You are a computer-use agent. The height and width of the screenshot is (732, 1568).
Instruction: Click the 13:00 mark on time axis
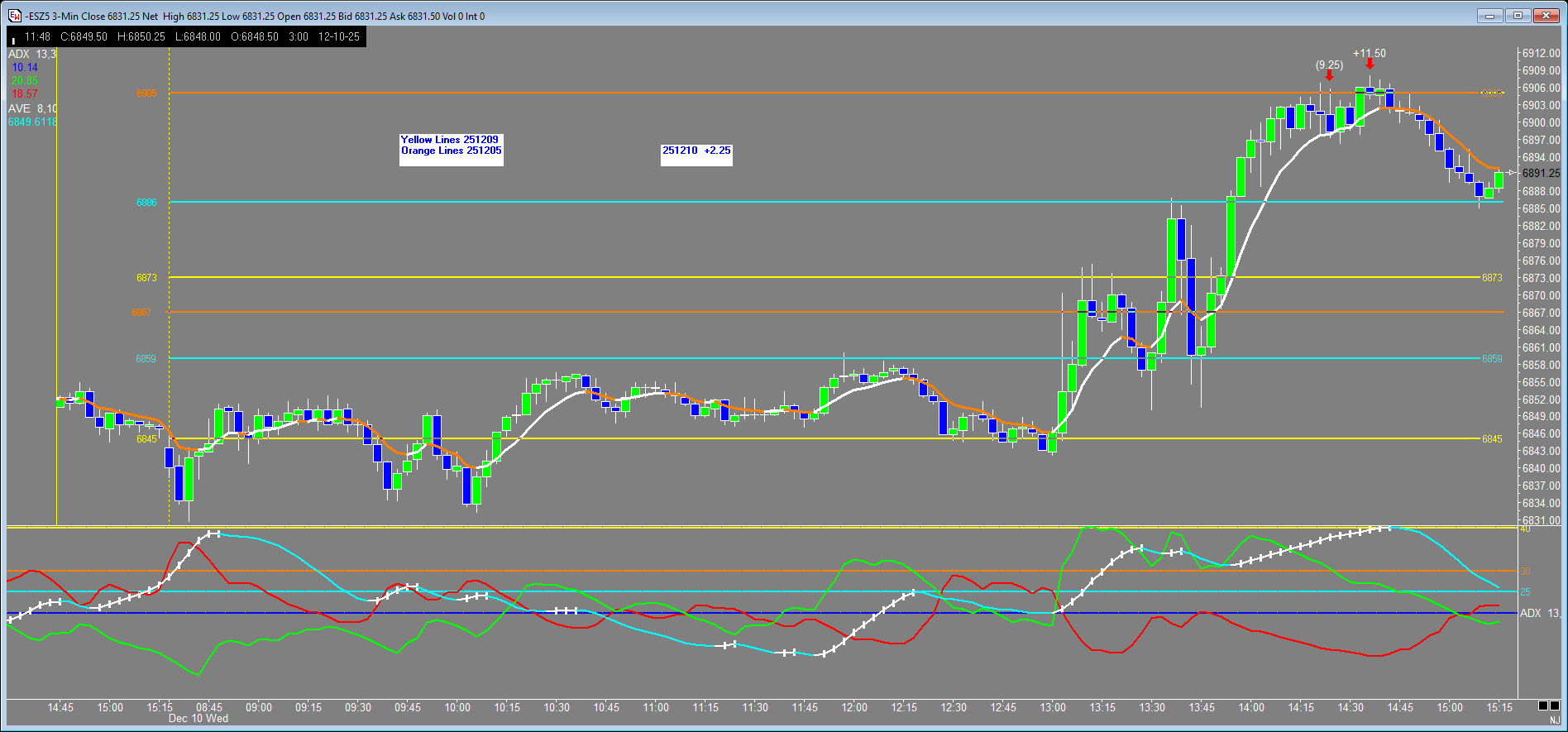1053,707
